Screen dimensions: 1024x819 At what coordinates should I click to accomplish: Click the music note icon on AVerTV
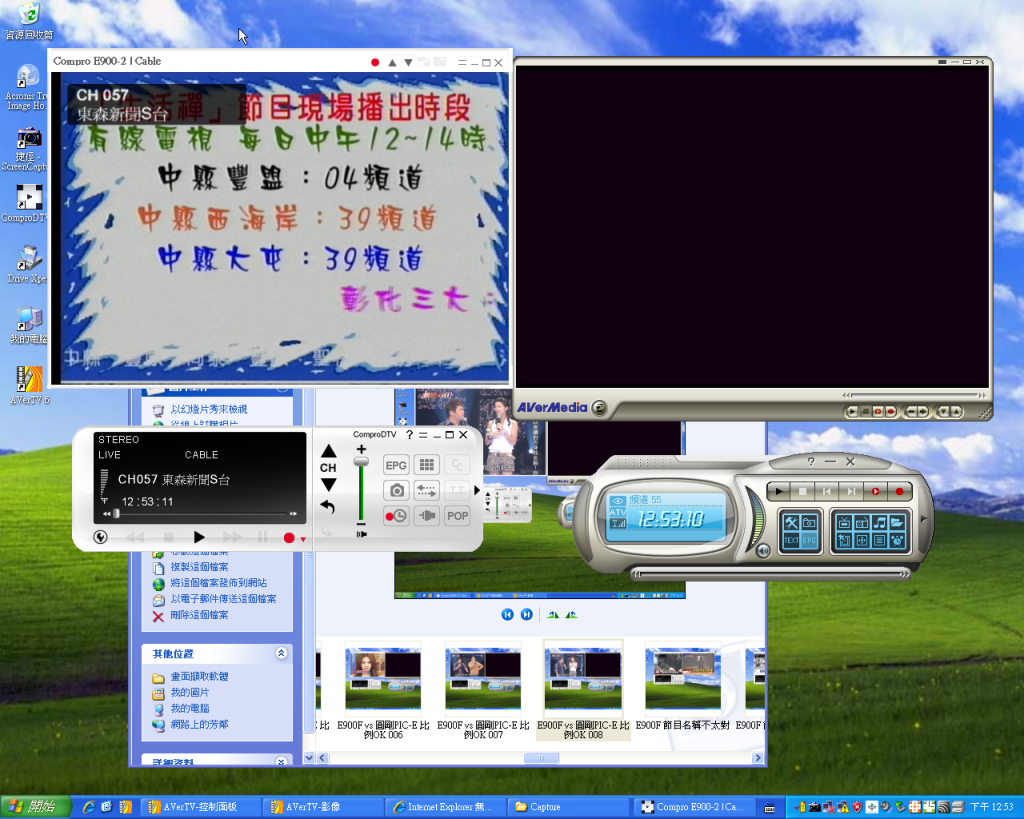(x=879, y=522)
